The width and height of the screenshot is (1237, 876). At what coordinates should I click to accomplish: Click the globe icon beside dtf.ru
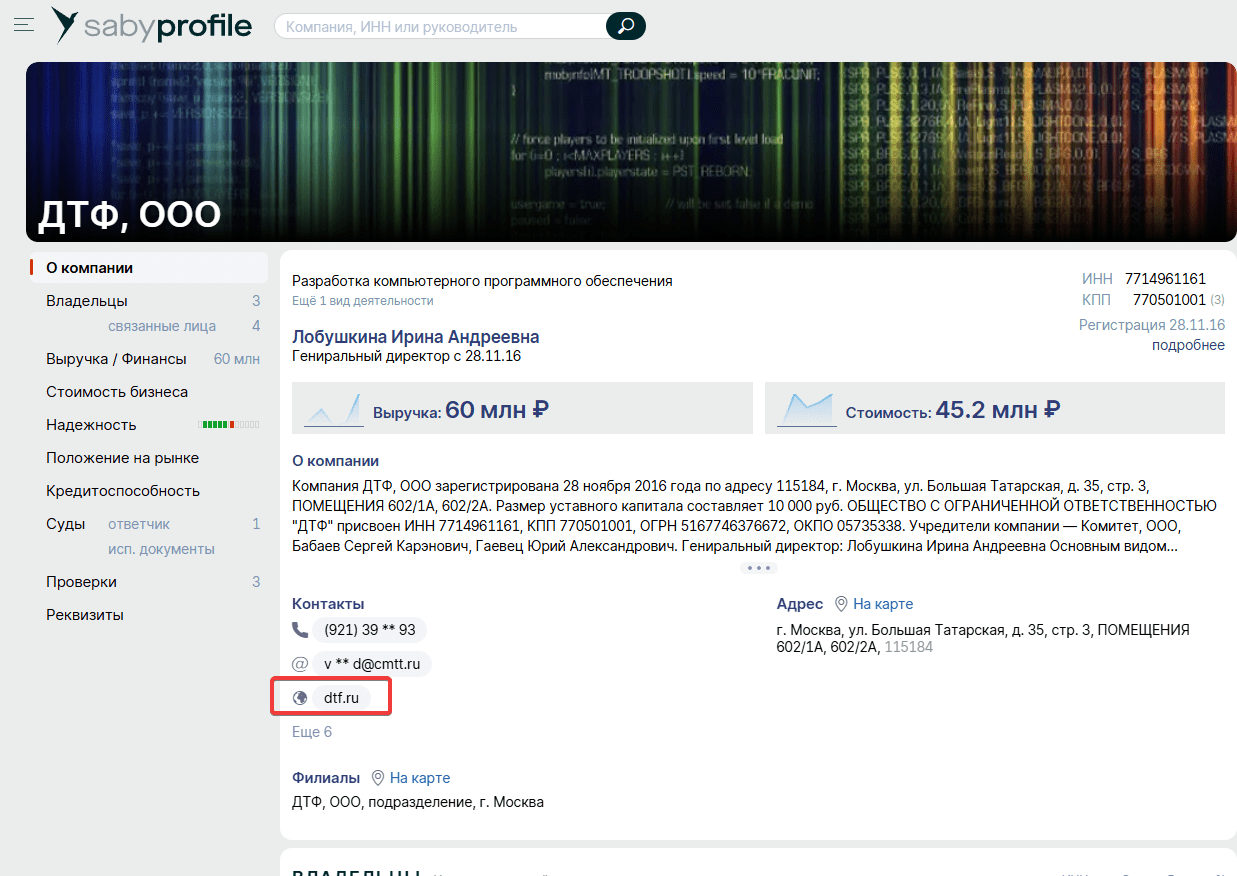(x=300, y=698)
